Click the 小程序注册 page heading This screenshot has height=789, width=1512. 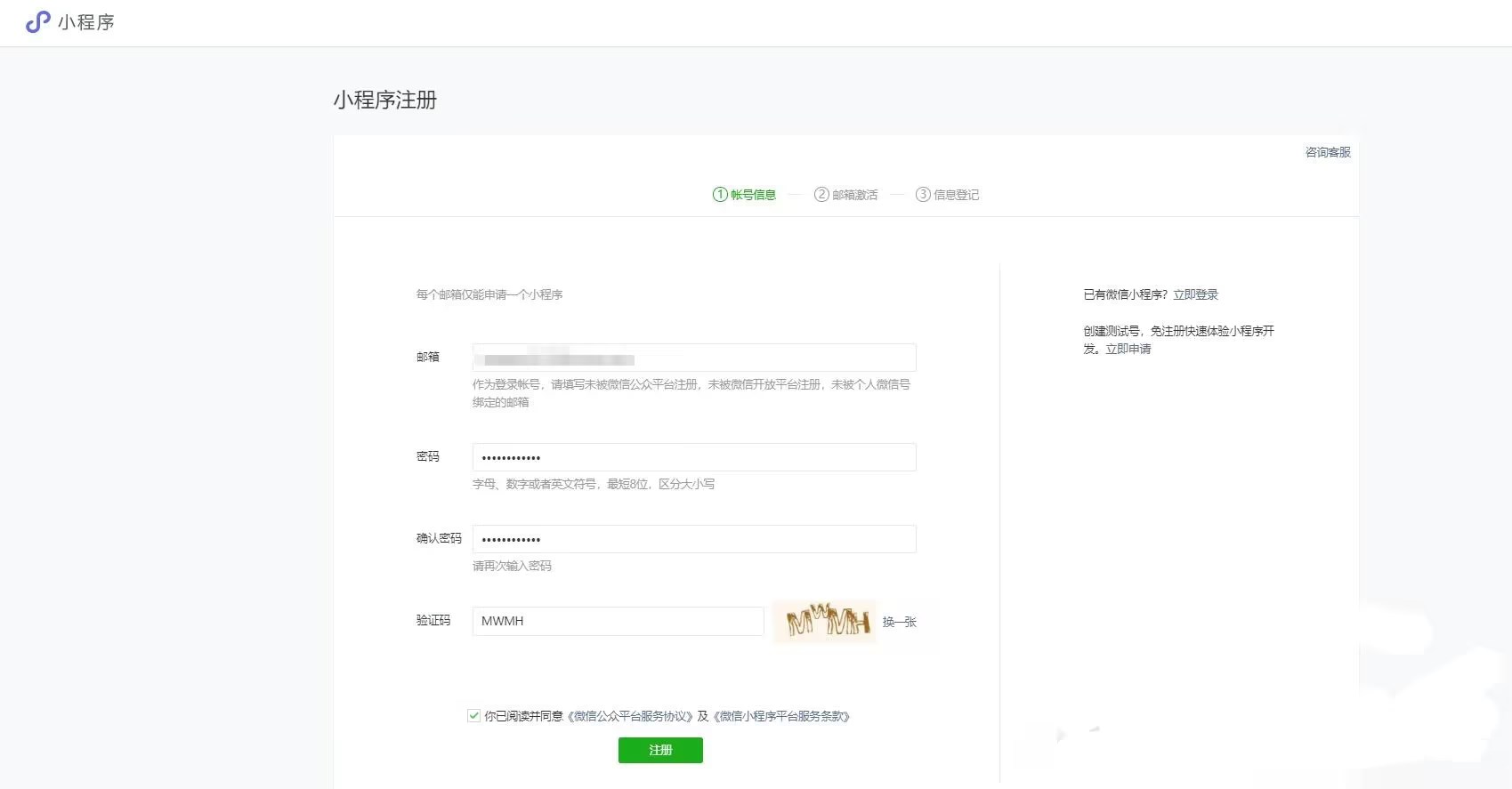tap(385, 100)
